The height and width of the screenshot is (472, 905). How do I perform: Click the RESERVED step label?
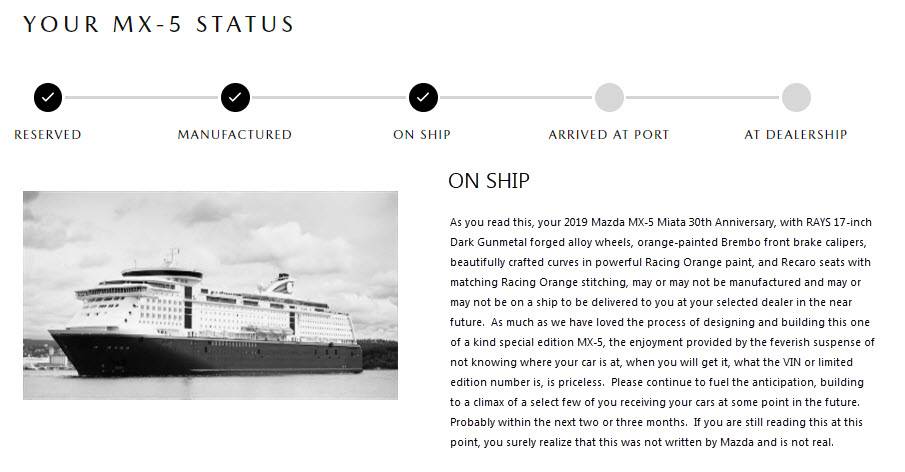click(48, 135)
